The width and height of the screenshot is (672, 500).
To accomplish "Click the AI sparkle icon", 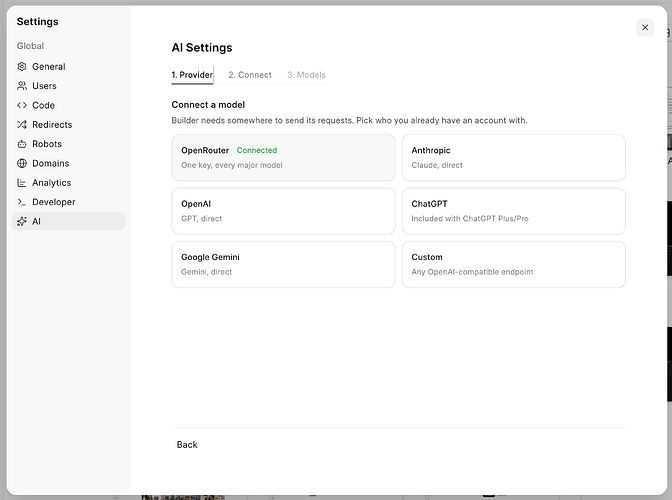I will (22, 221).
